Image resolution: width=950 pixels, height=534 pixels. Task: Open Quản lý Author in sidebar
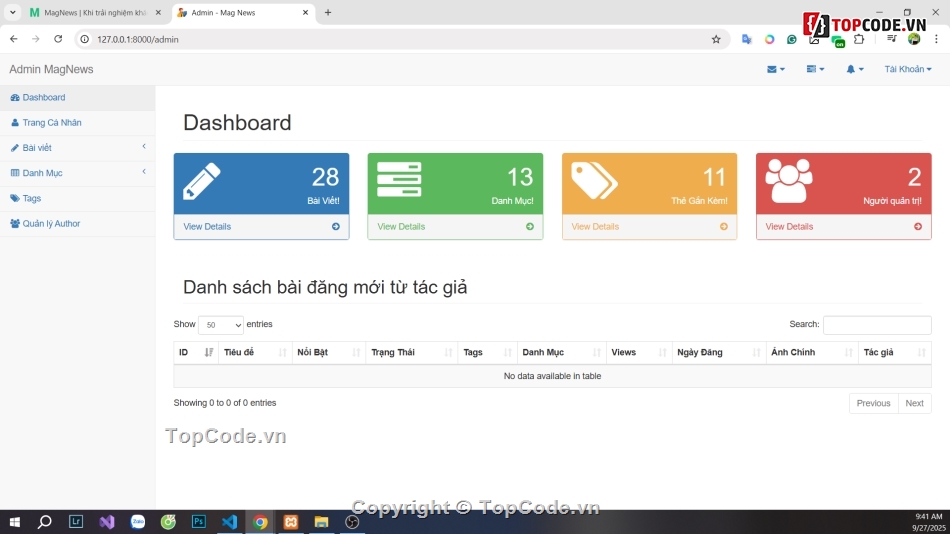pos(78,224)
